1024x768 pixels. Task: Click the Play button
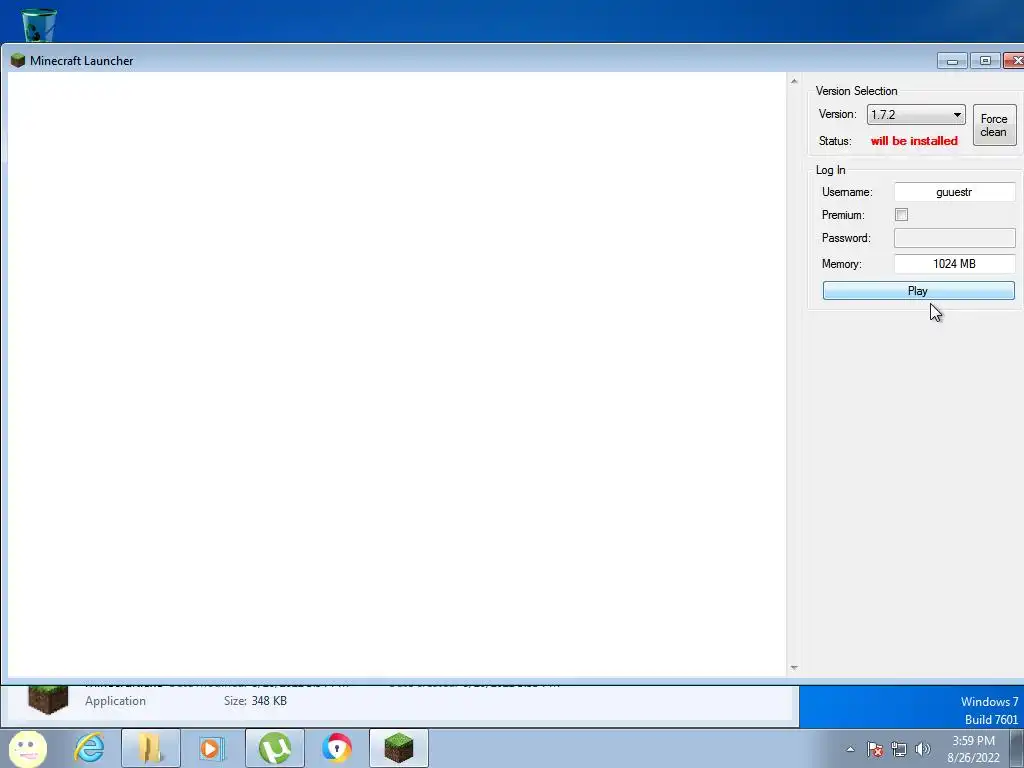tap(918, 291)
